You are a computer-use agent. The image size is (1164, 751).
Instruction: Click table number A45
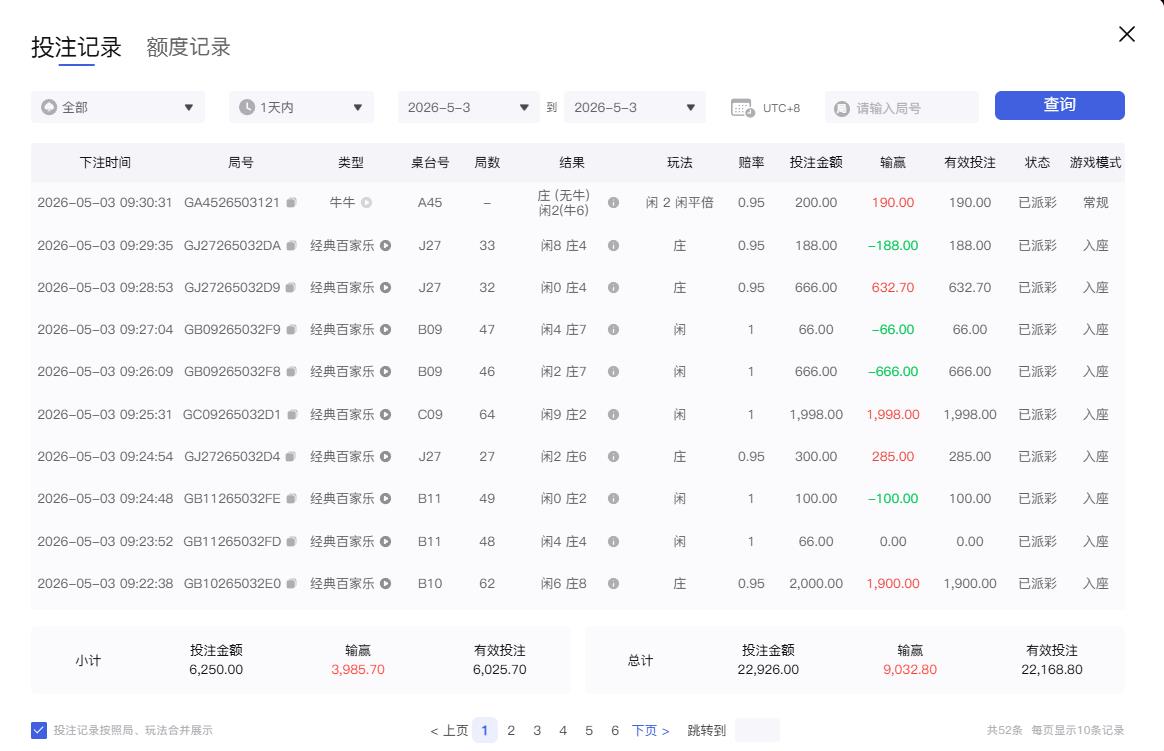click(x=430, y=203)
